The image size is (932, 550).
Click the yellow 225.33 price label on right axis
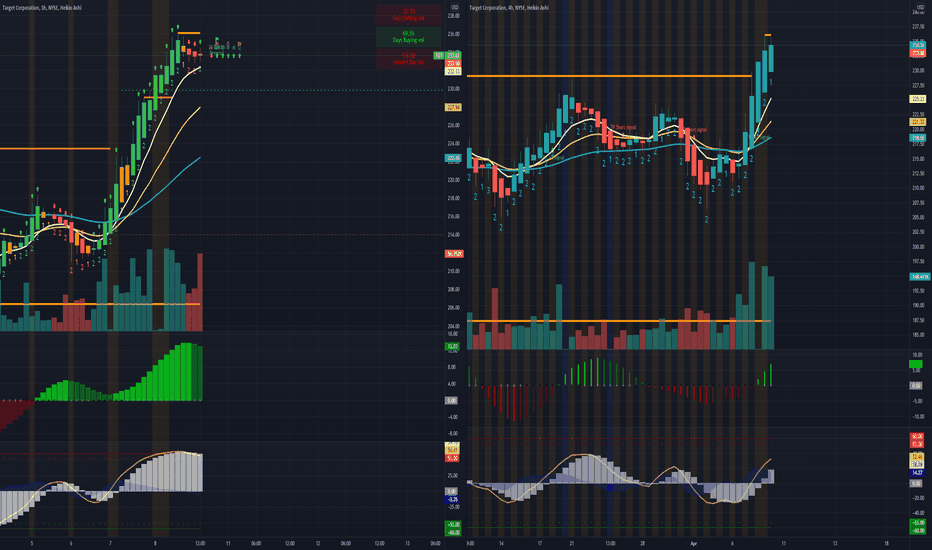point(918,99)
